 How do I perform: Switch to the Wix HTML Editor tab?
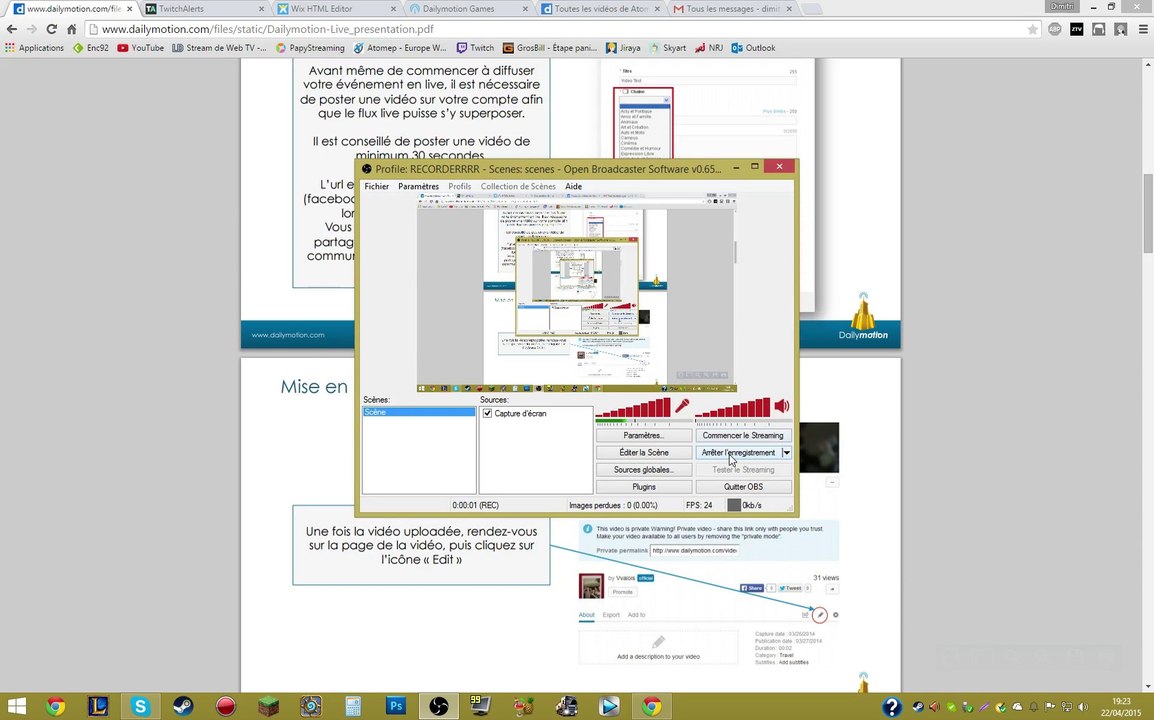335,9
